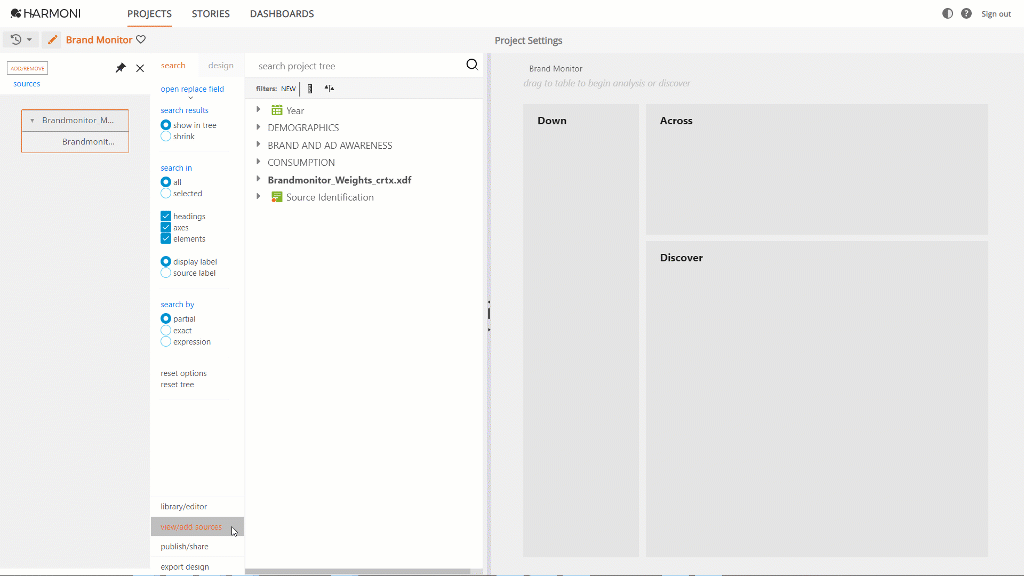1024x576 pixels.
Task: Favorite Brand Monitor with heart icon
Action: pos(141,39)
